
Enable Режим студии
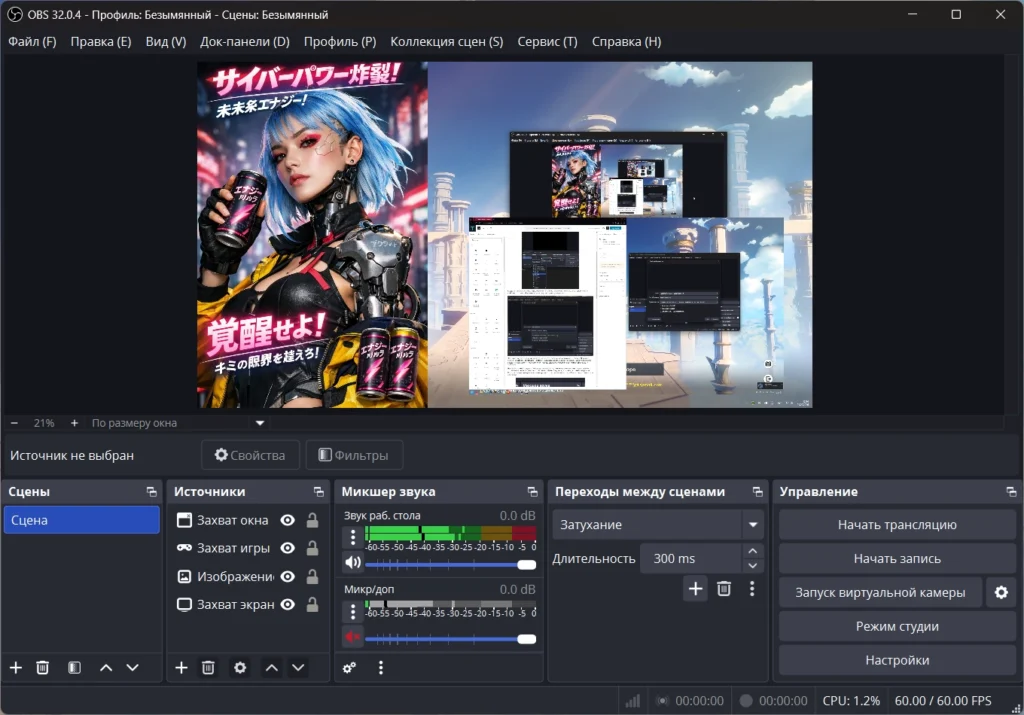tap(896, 627)
